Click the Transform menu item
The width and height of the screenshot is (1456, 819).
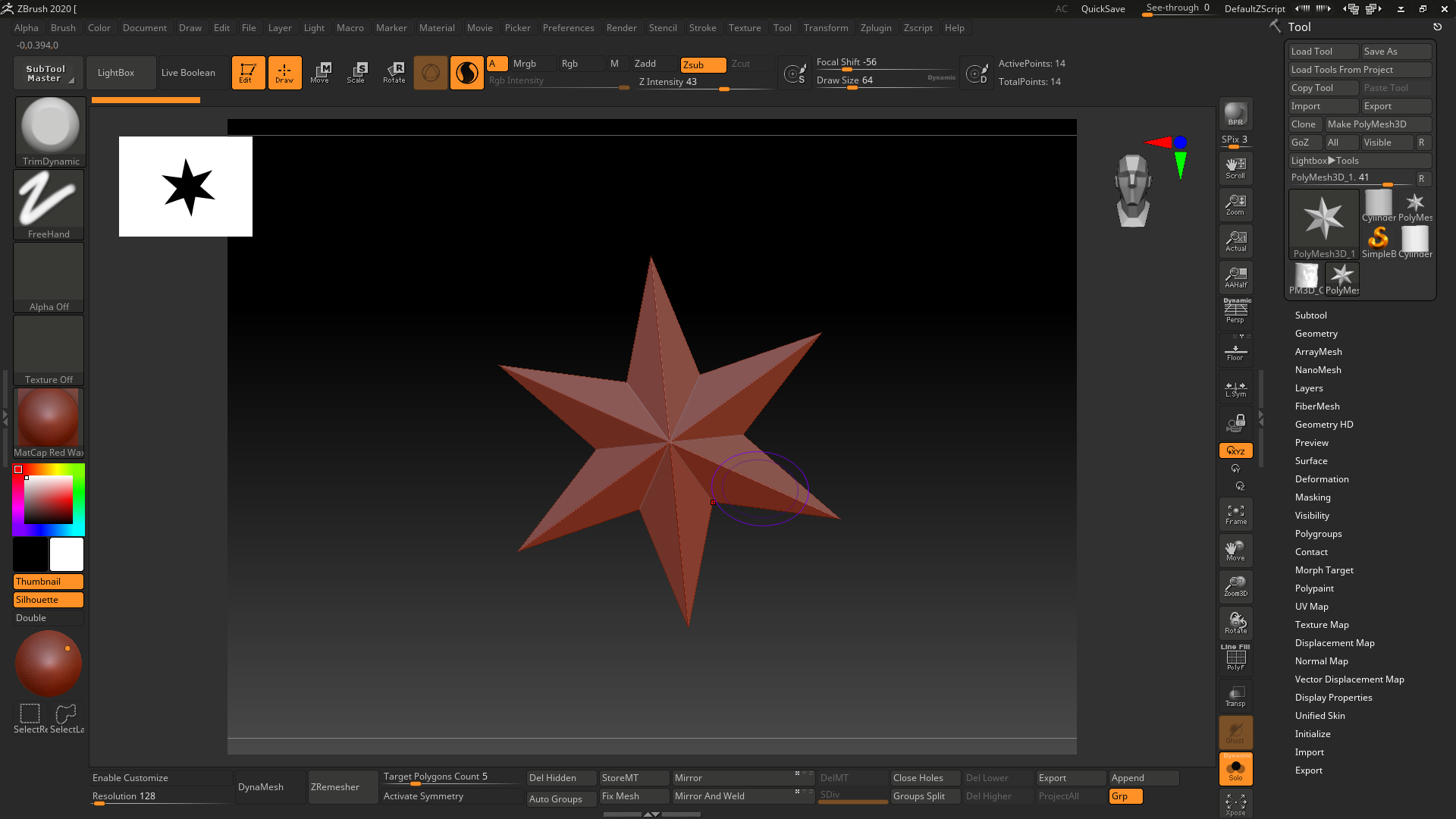tap(825, 27)
